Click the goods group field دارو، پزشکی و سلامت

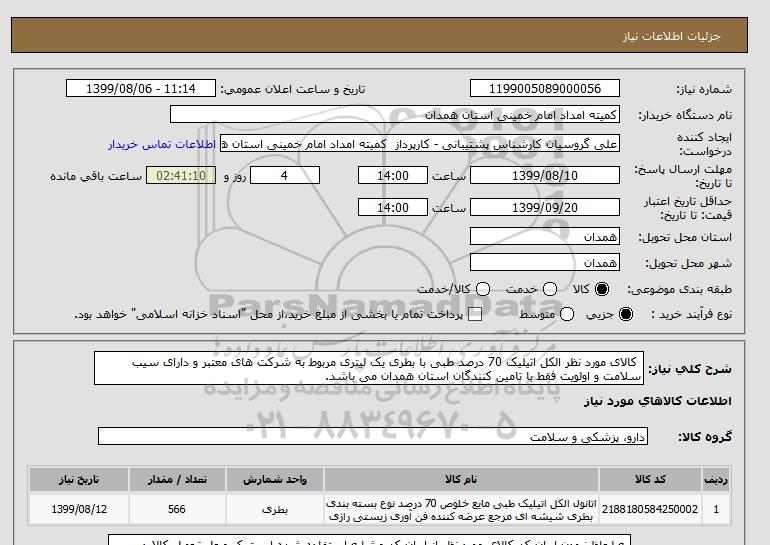coord(373,436)
